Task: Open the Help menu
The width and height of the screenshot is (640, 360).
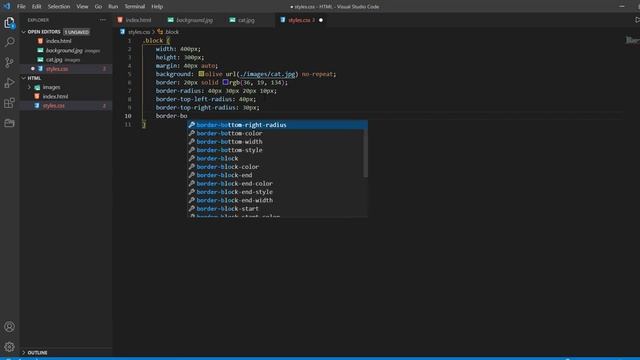Action: click(x=157, y=7)
